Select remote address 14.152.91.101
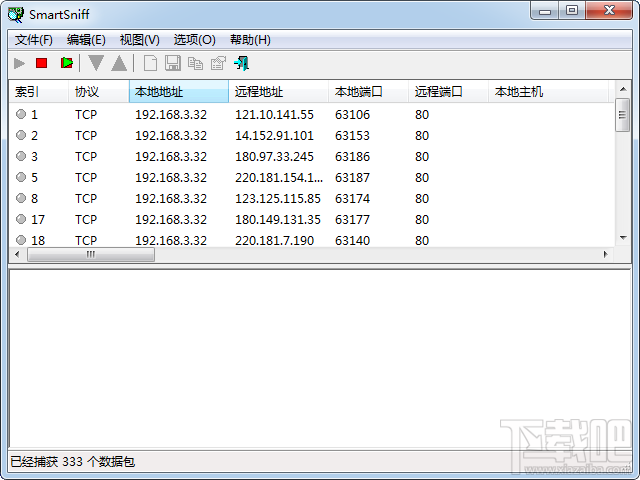Viewport: 640px width, 480px height. (274, 136)
